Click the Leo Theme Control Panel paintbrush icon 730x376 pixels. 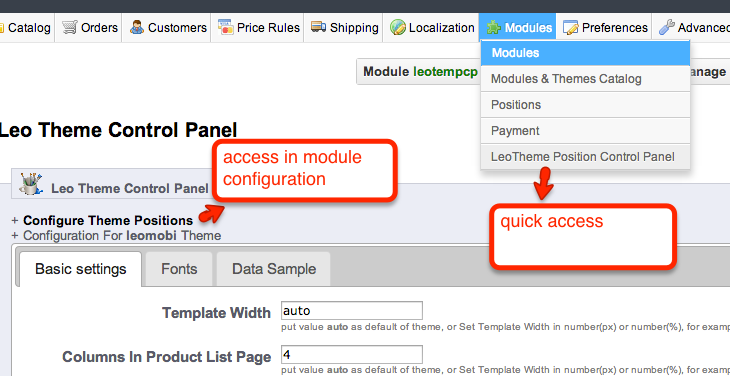[31, 183]
